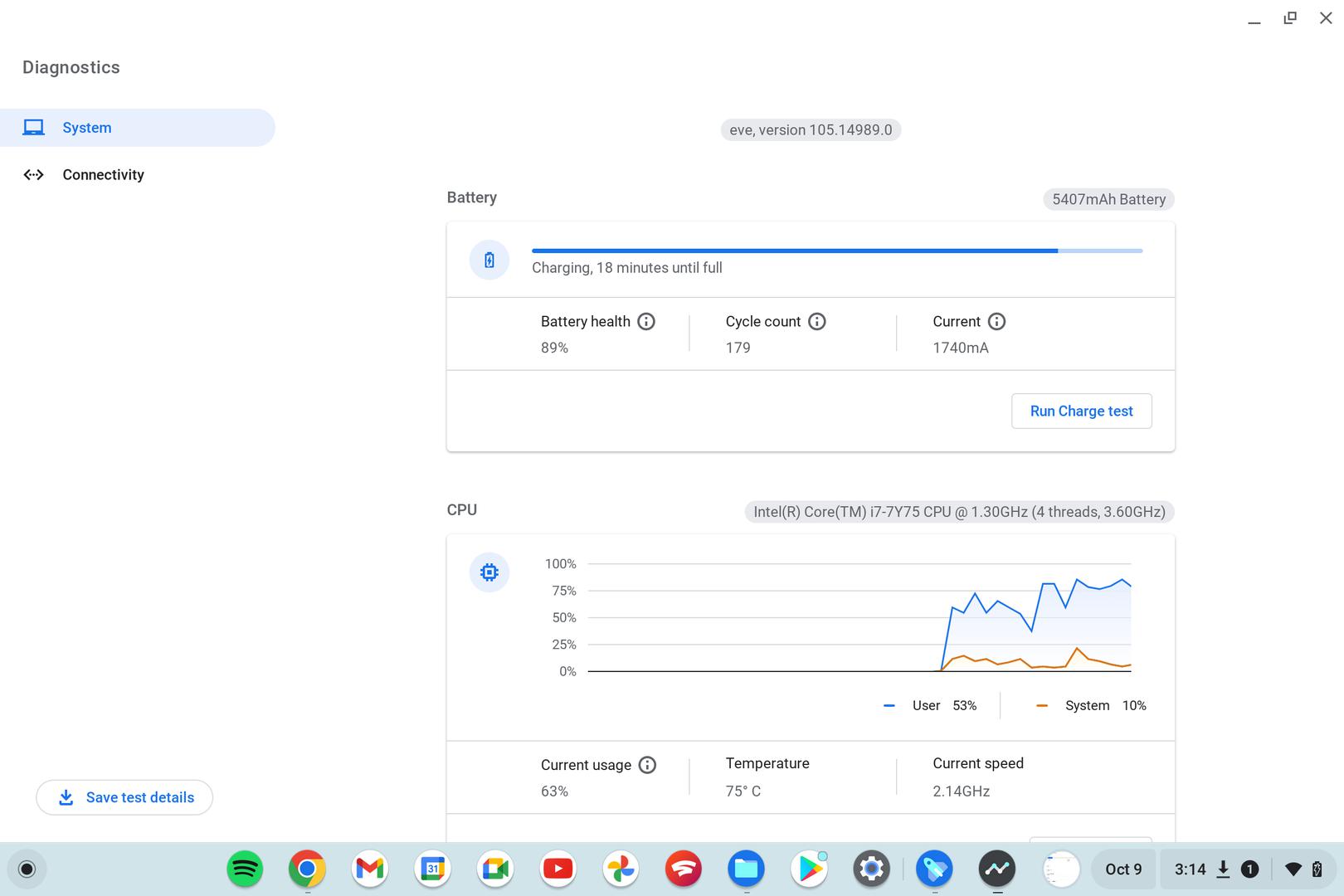Click the Wi-Fi status icon
The width and height of the screenshot is (1344, 896).
[1293, 869]
